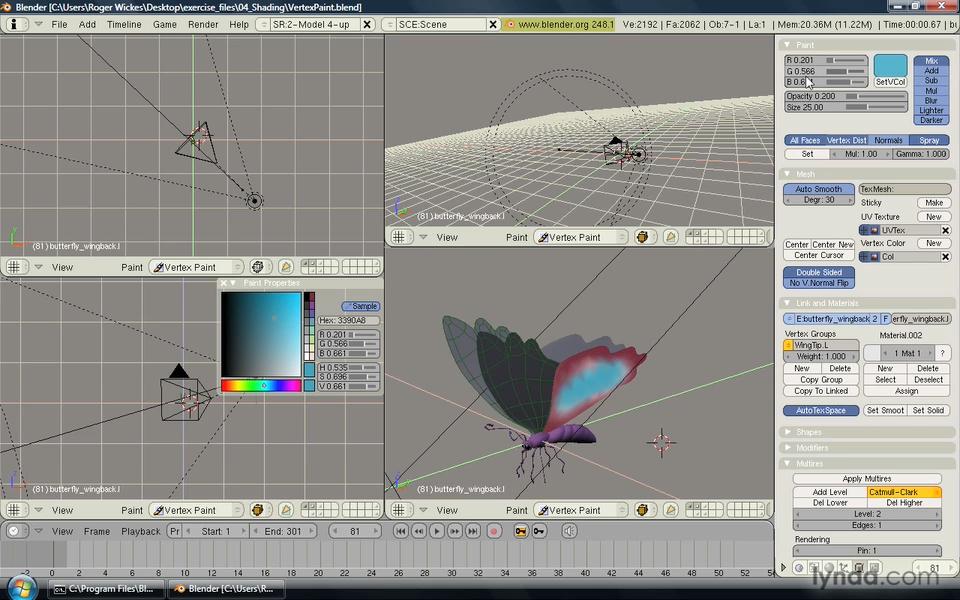960x600 pixels.
Task: Adjust the Opacity 0.200 slider
Action: 846,96
